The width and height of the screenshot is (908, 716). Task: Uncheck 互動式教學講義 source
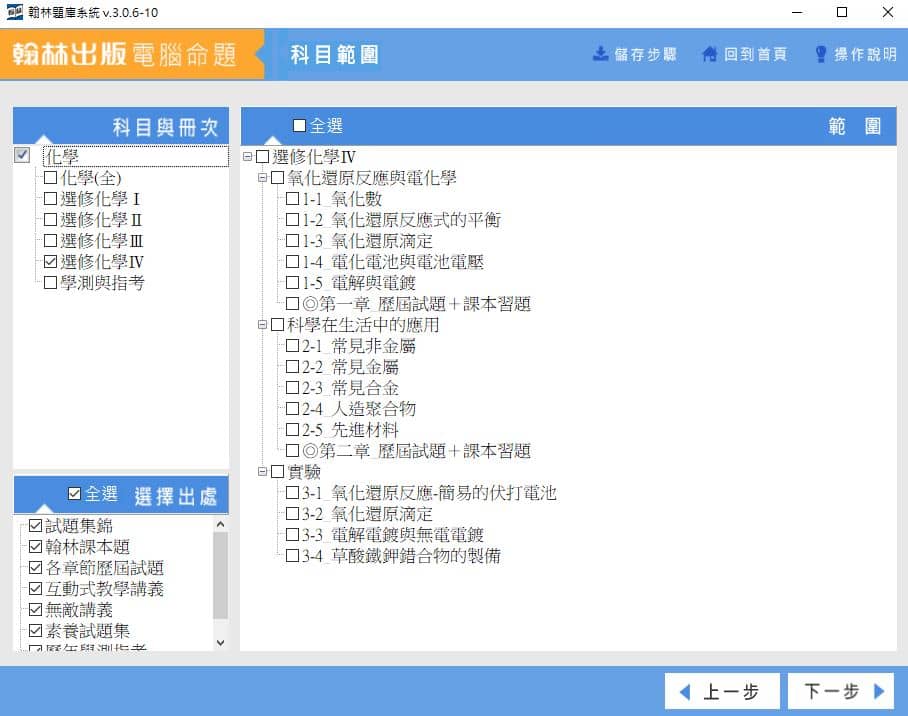(35, 589)
